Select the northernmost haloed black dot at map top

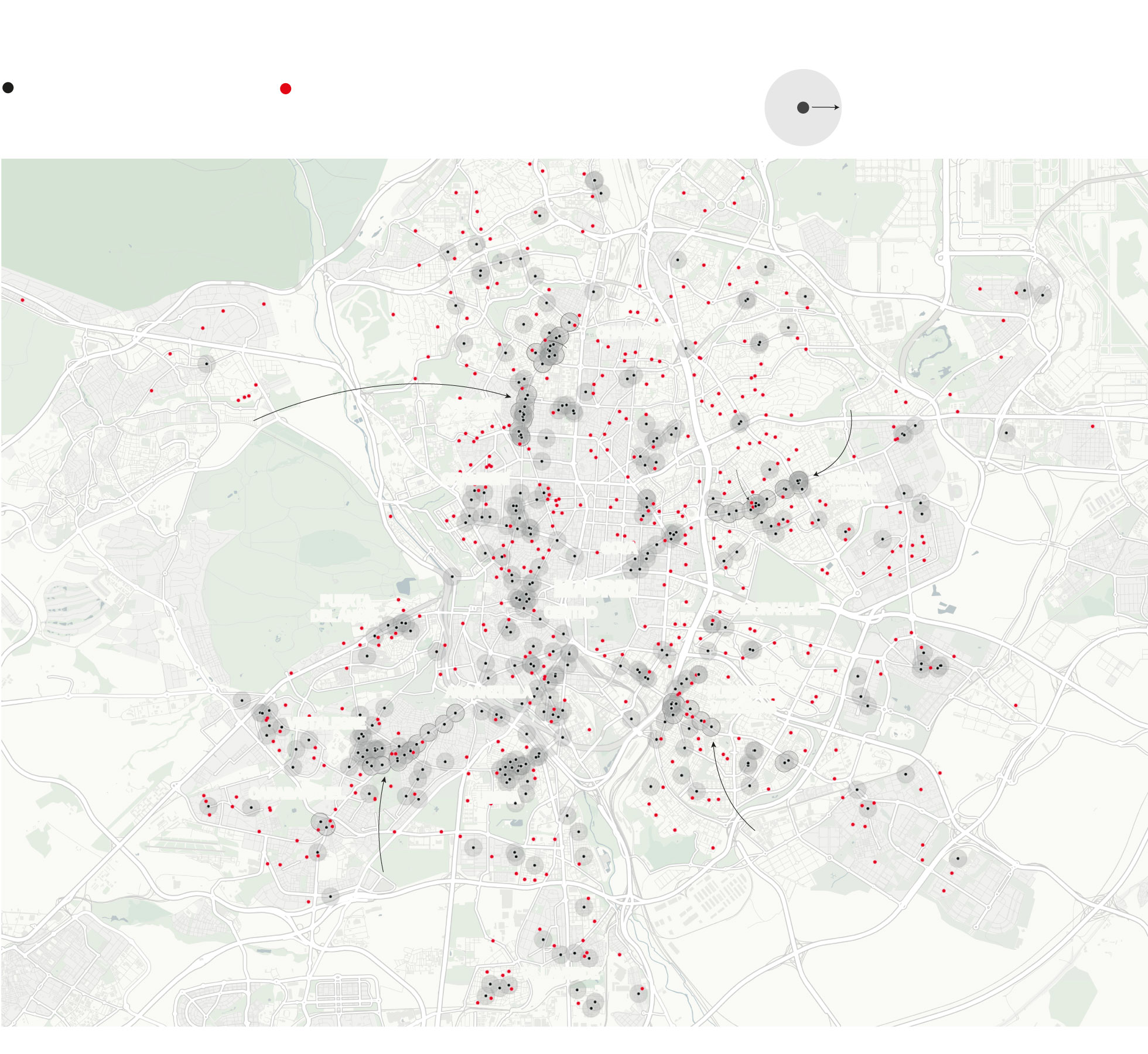click(x=594, y=180)
